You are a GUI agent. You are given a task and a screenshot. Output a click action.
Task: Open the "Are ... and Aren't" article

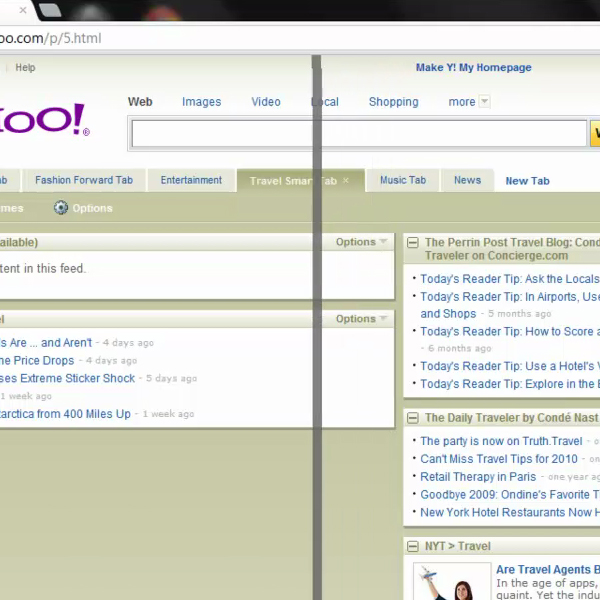(46, 342)
